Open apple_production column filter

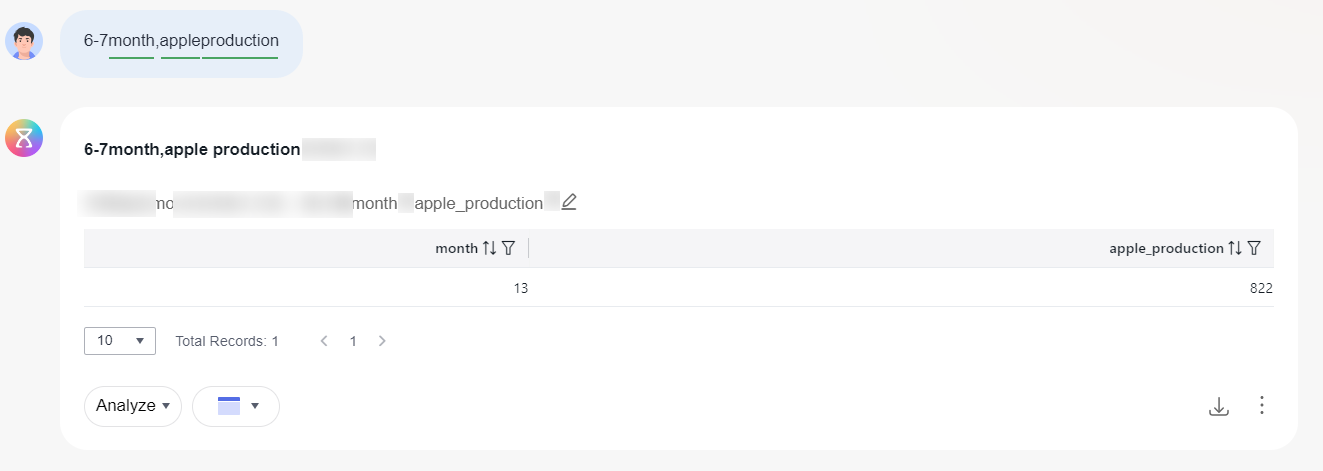(1254, 248)
